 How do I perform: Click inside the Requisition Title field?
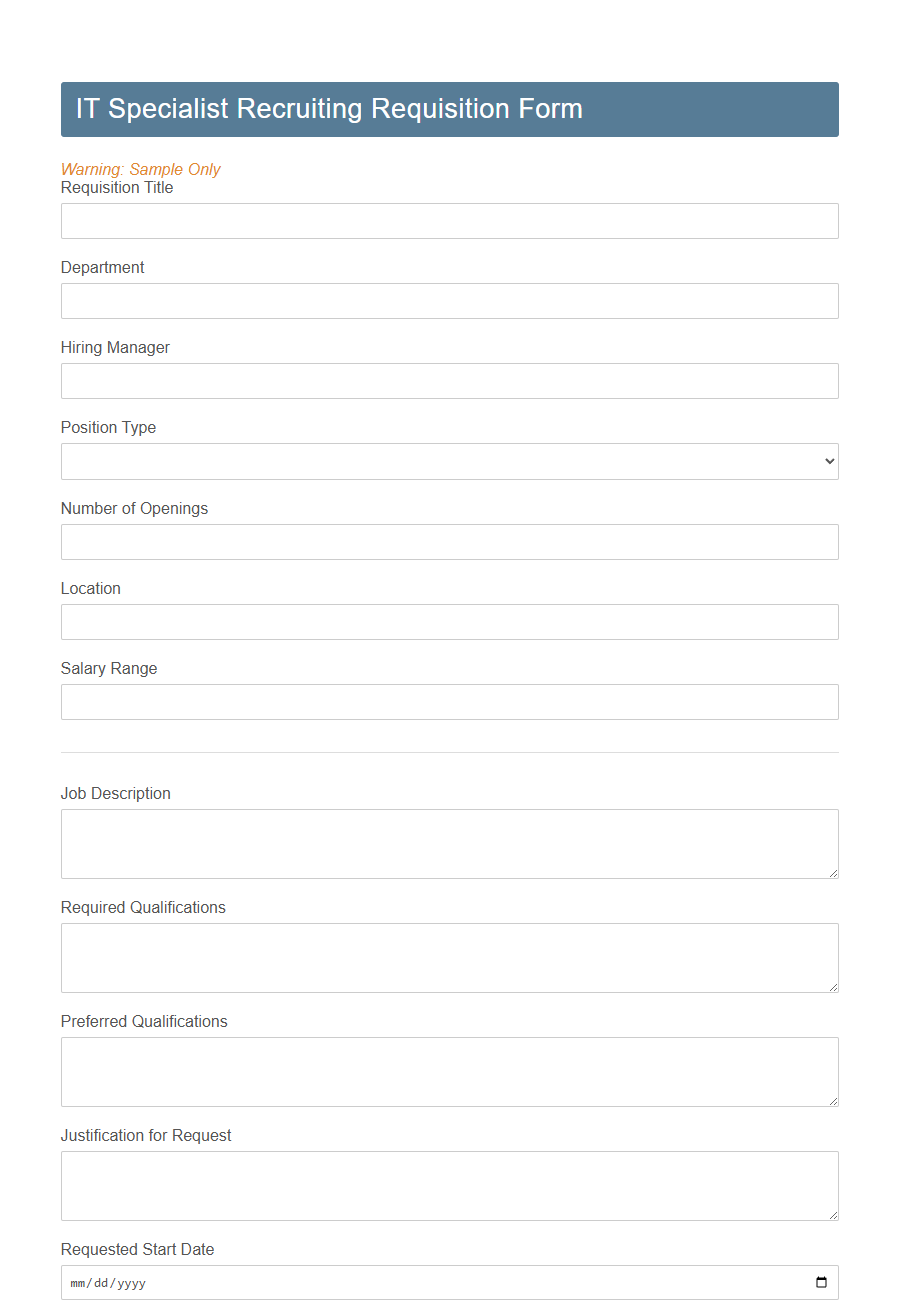pos(450,221)
